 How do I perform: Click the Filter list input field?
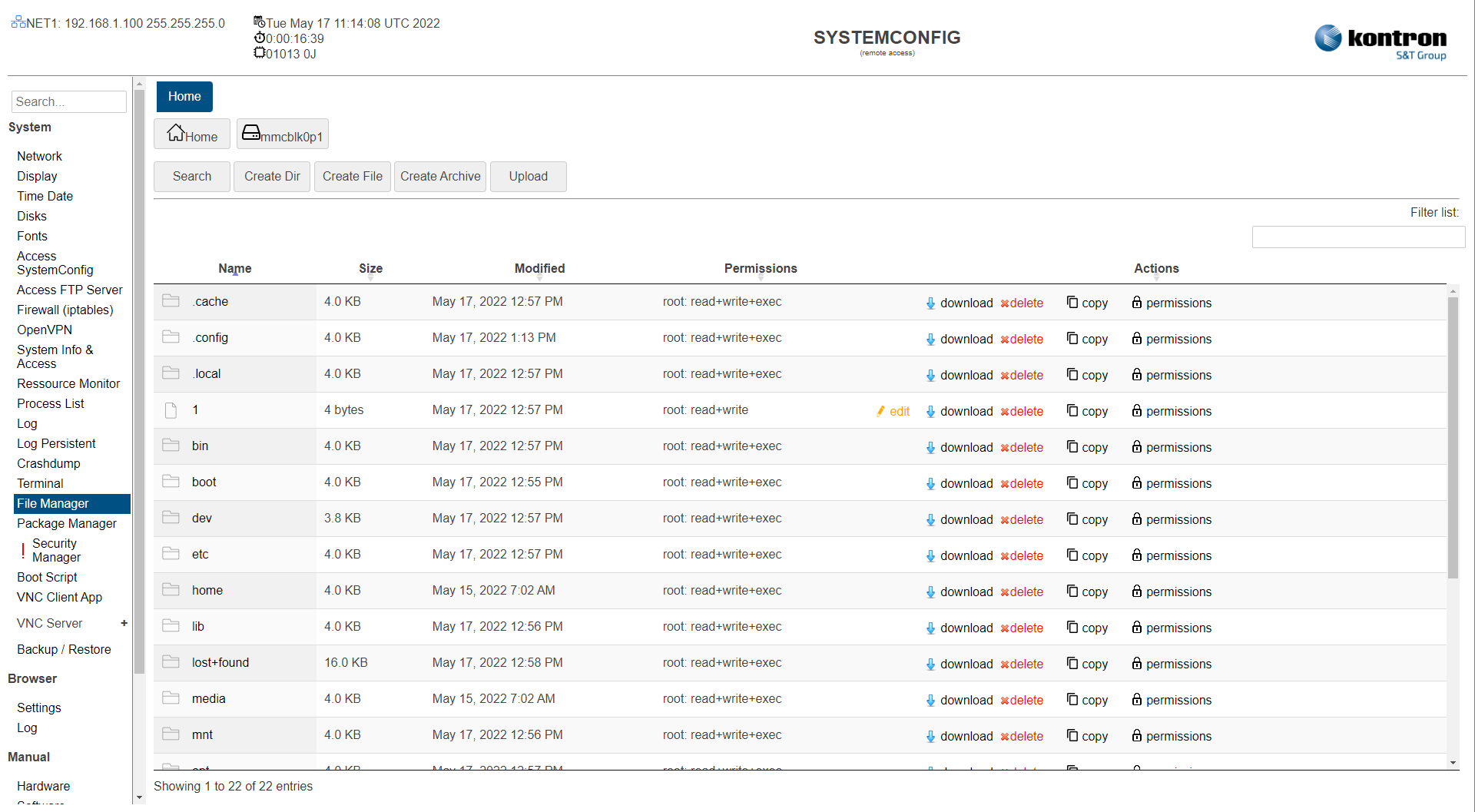pos(1358,237)
